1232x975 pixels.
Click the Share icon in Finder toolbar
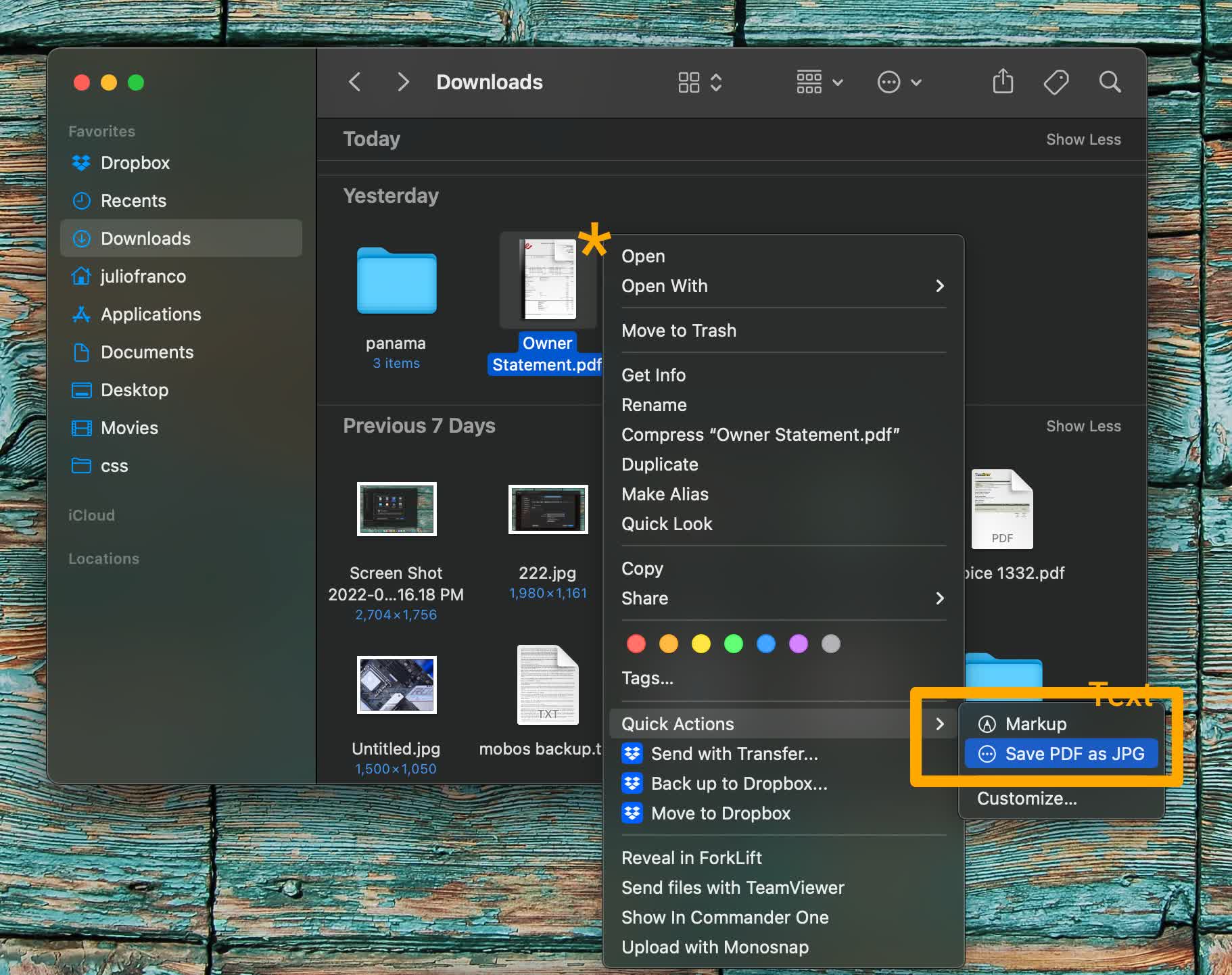(x=1003, y=82)
